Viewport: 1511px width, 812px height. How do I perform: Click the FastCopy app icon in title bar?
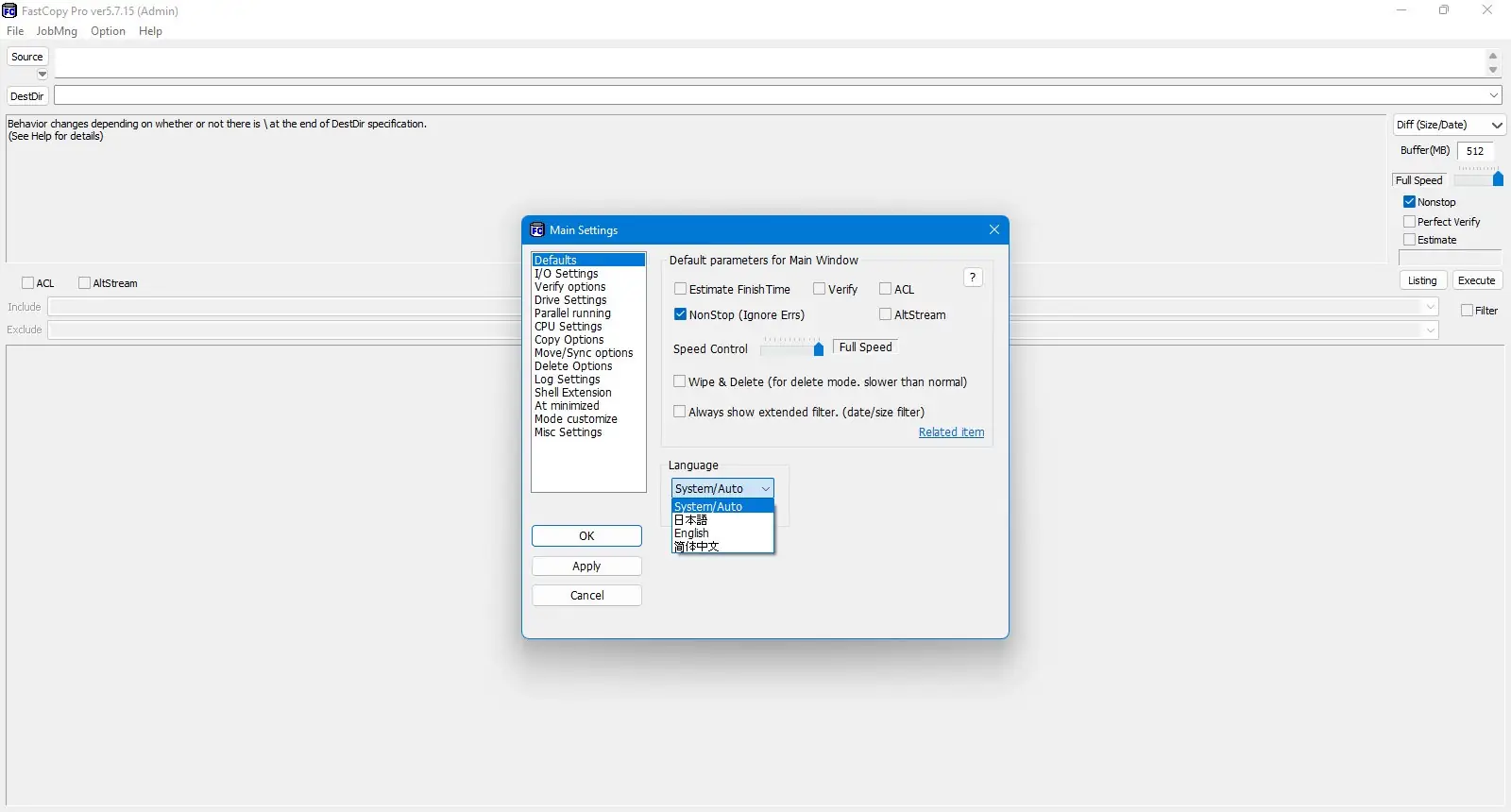point(9,11)
